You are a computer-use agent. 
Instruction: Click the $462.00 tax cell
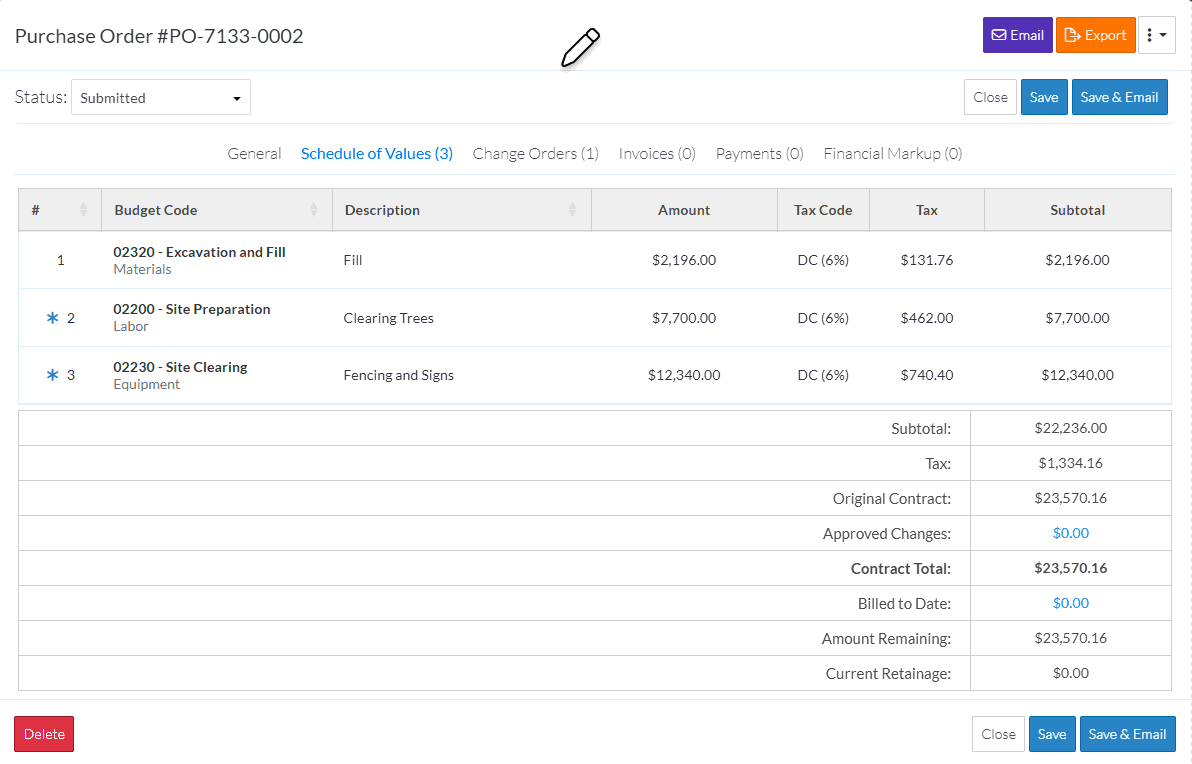click(x=927, y=318)
